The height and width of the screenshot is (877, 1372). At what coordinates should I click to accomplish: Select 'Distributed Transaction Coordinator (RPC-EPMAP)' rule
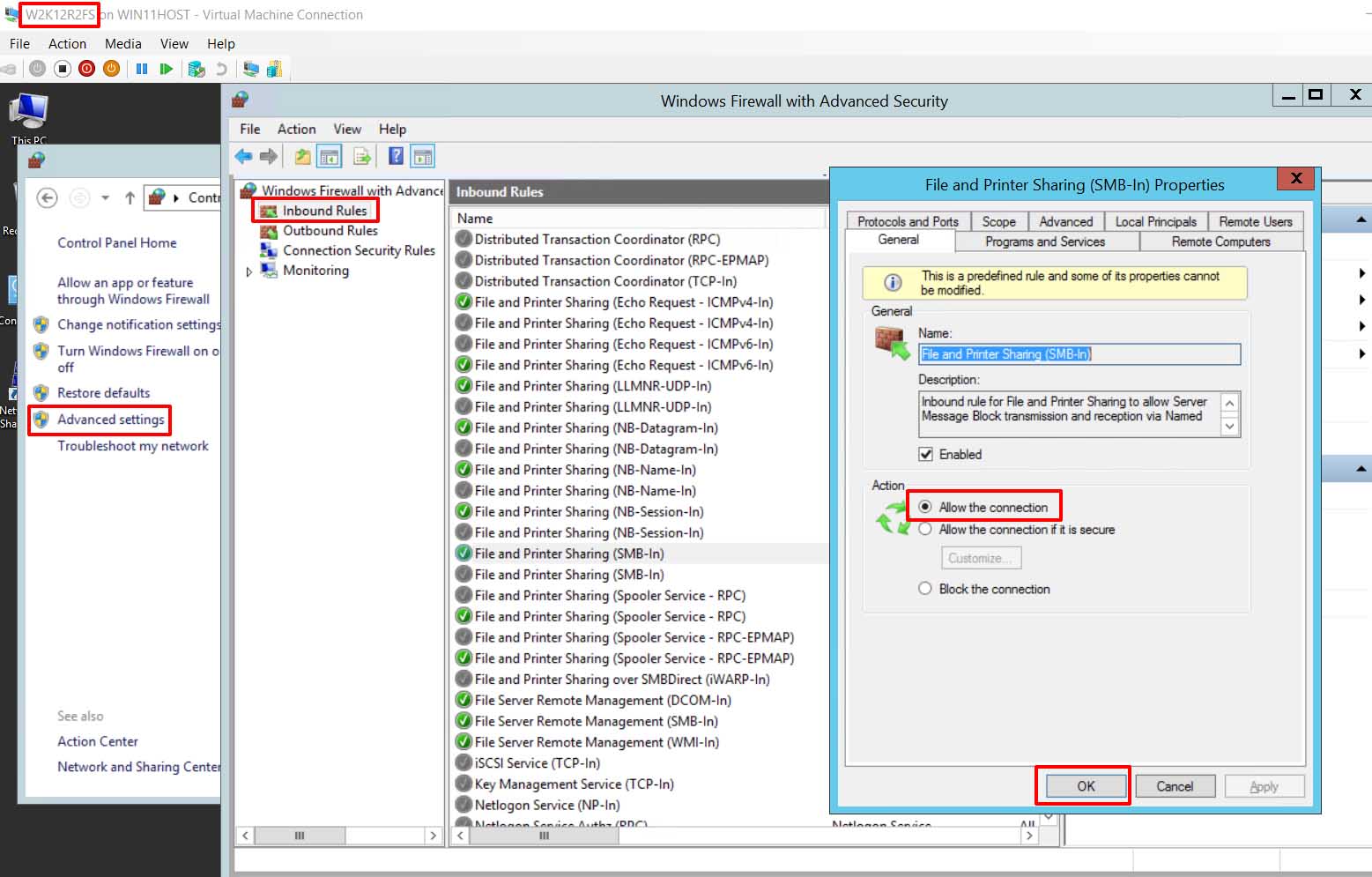point(621,260)
